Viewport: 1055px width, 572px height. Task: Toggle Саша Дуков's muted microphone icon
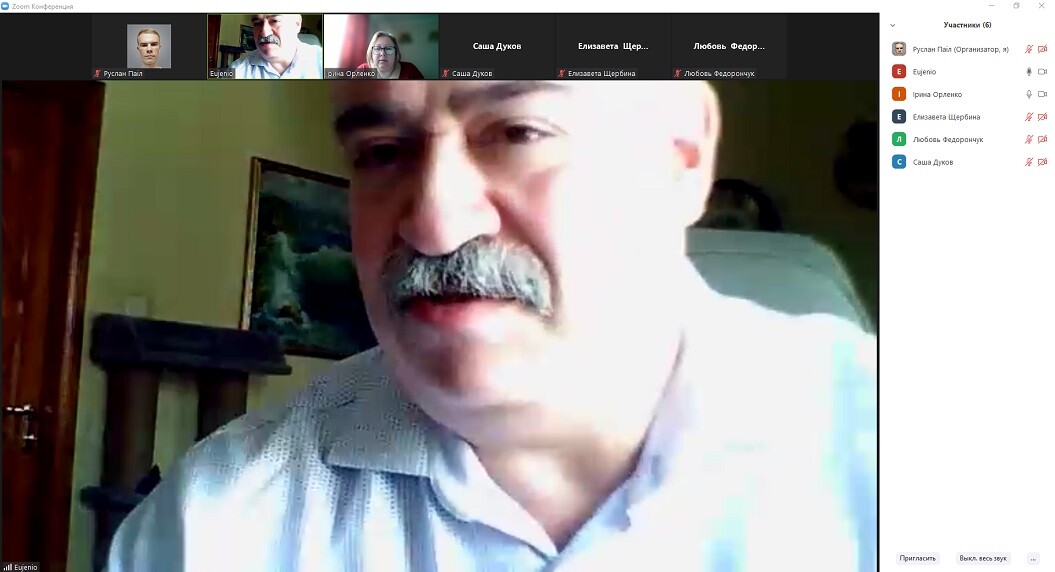click(x=1028, y=162)
